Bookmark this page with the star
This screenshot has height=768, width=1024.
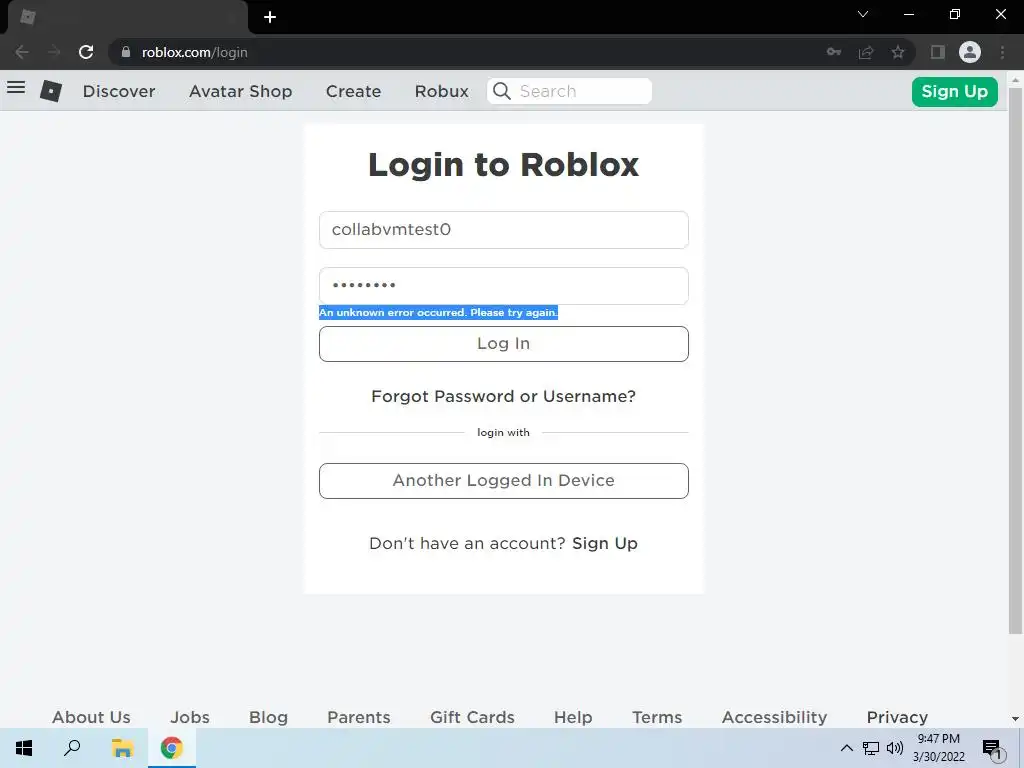[x=898, y=52]
